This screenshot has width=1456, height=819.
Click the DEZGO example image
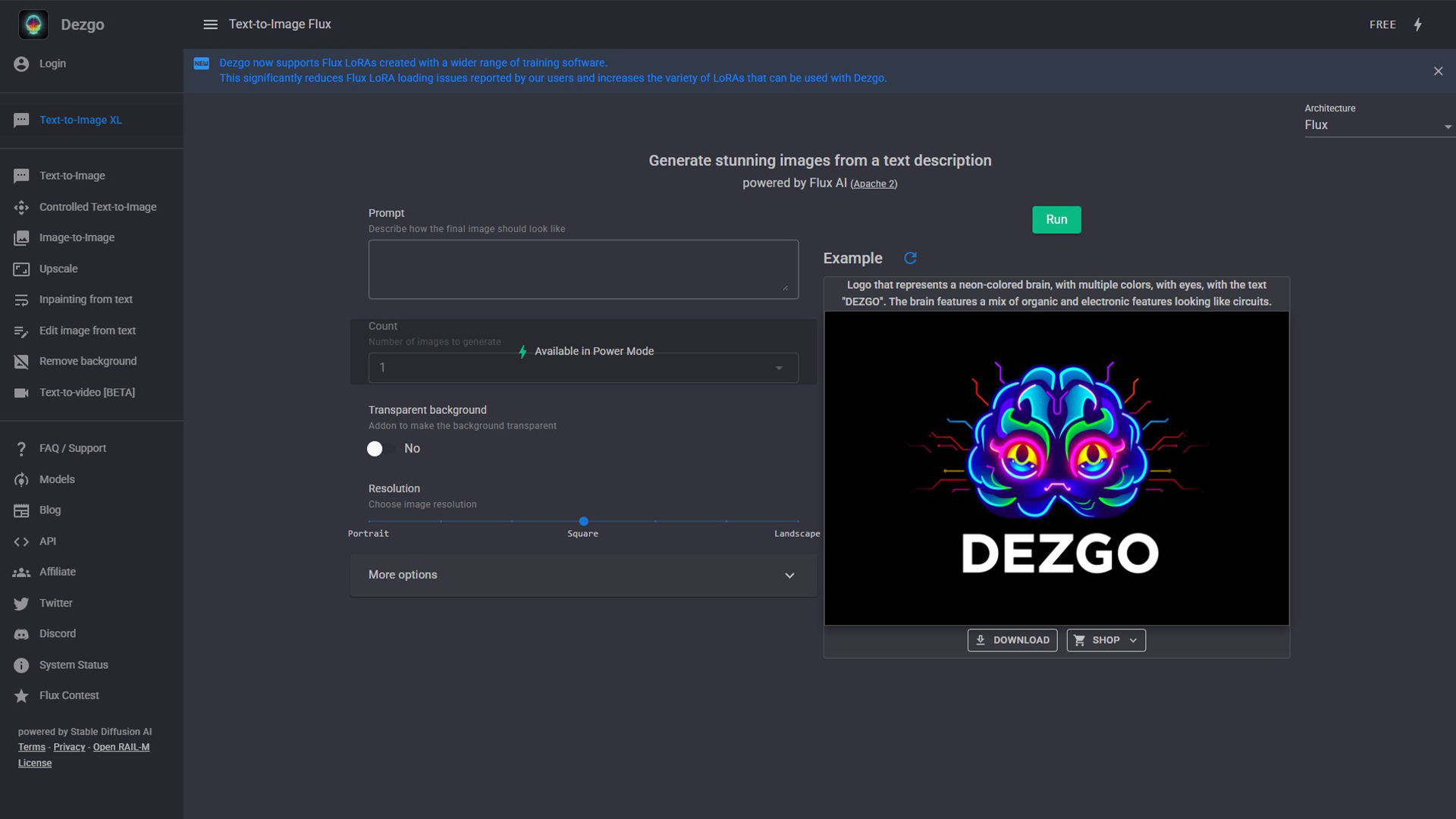click(x=1056, y=469)
